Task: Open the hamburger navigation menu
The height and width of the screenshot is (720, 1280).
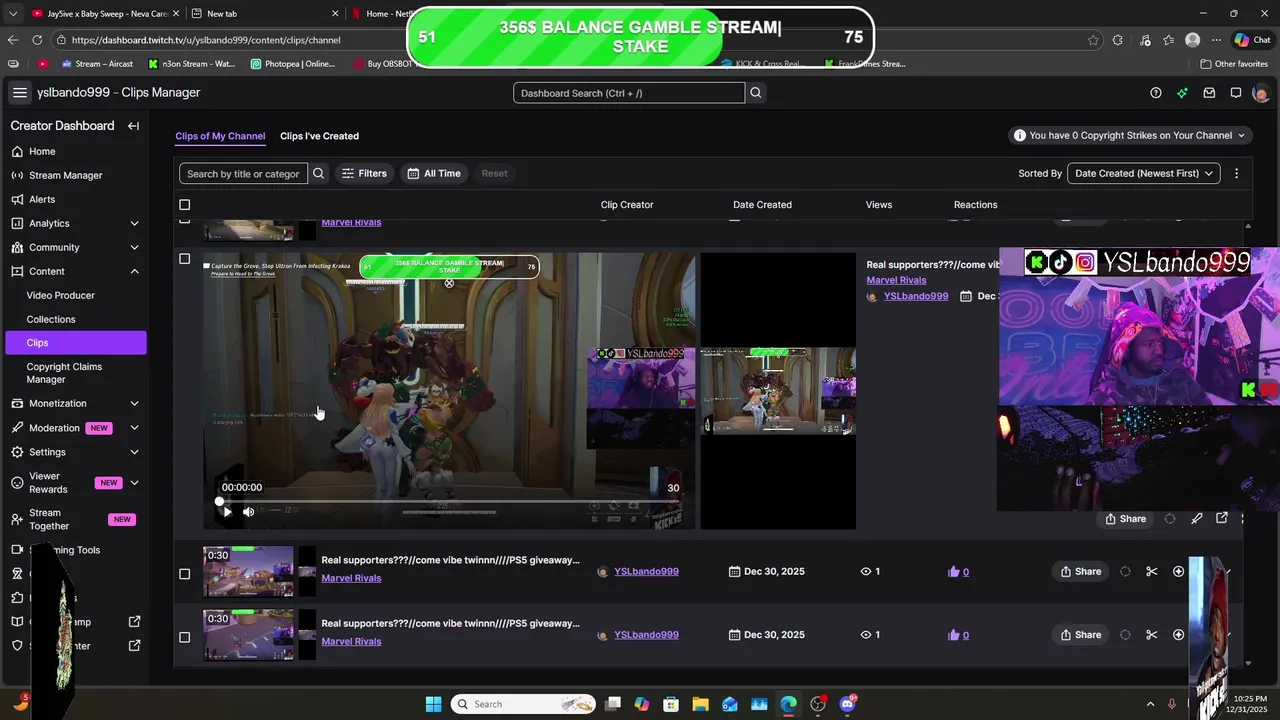Action: coord(20,93)
